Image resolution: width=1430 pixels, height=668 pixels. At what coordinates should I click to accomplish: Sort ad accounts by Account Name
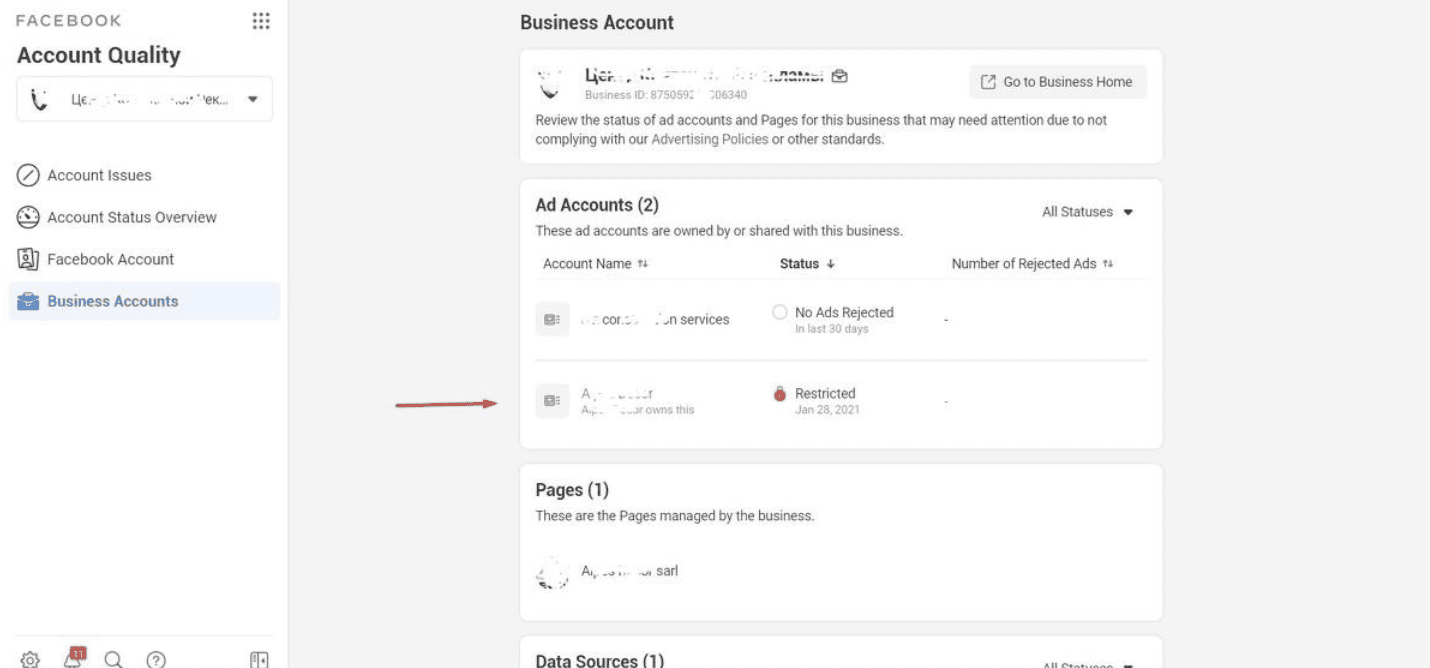coord(596,264)
